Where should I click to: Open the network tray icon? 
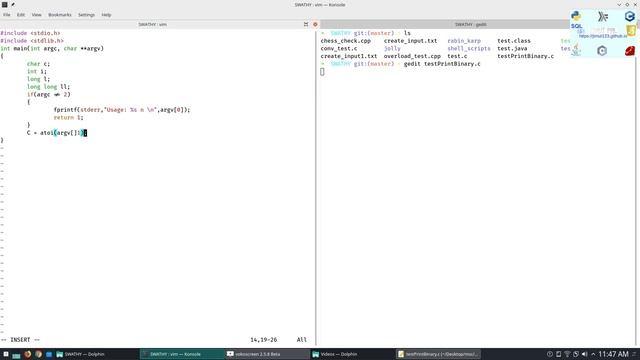coord(567,354)
